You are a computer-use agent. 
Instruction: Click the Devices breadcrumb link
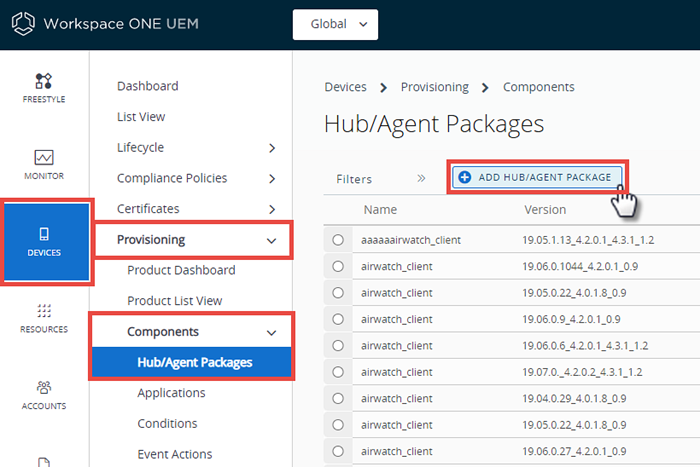pyautogui.click(x=346, y=87)
